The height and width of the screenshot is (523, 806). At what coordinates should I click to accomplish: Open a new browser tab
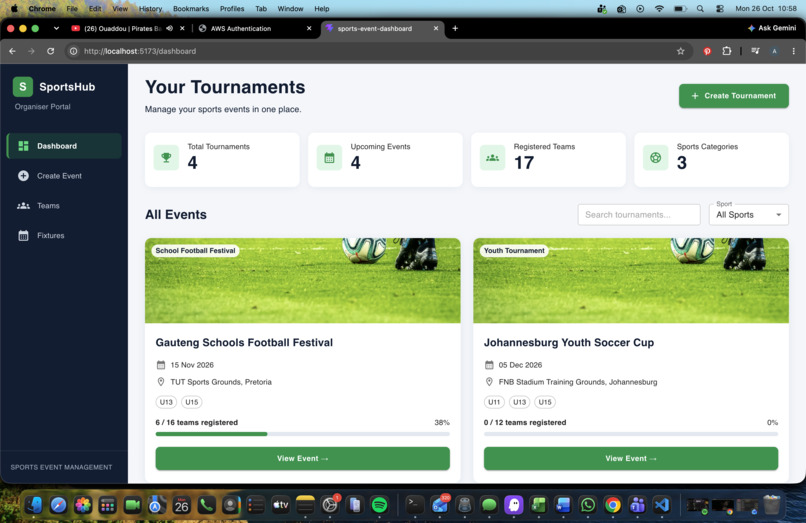tap(455, 28)
